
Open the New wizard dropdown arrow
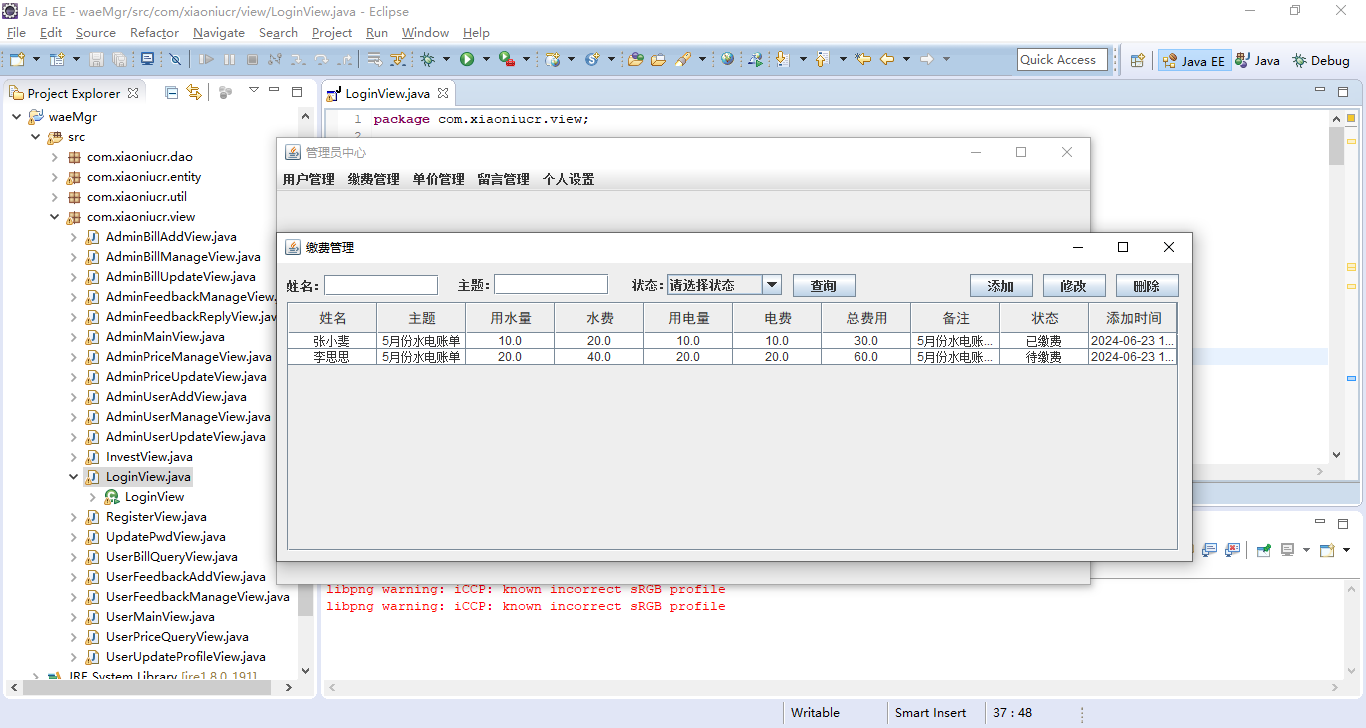(x=36, y=60)
